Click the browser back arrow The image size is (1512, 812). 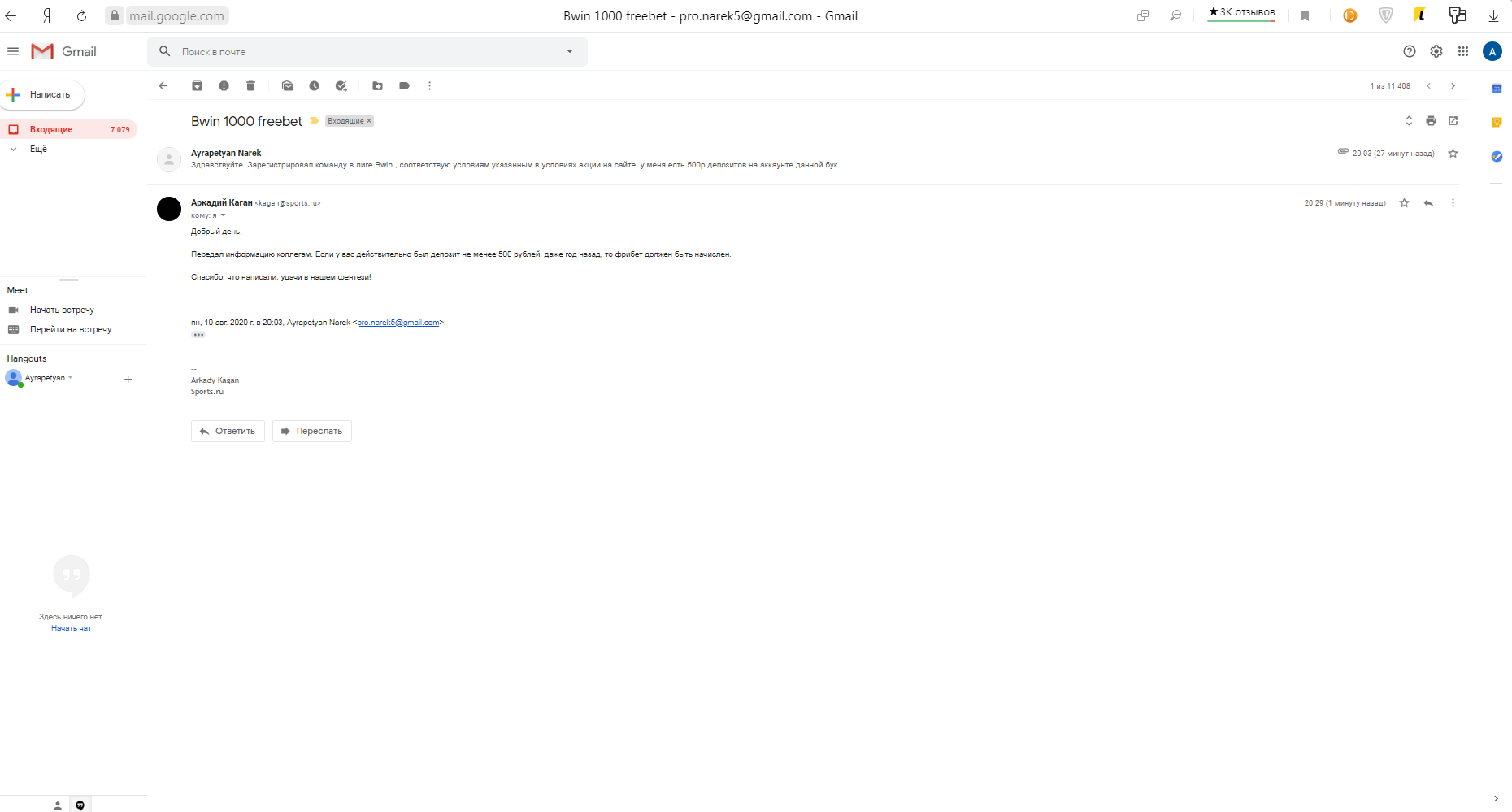[11, 15]
